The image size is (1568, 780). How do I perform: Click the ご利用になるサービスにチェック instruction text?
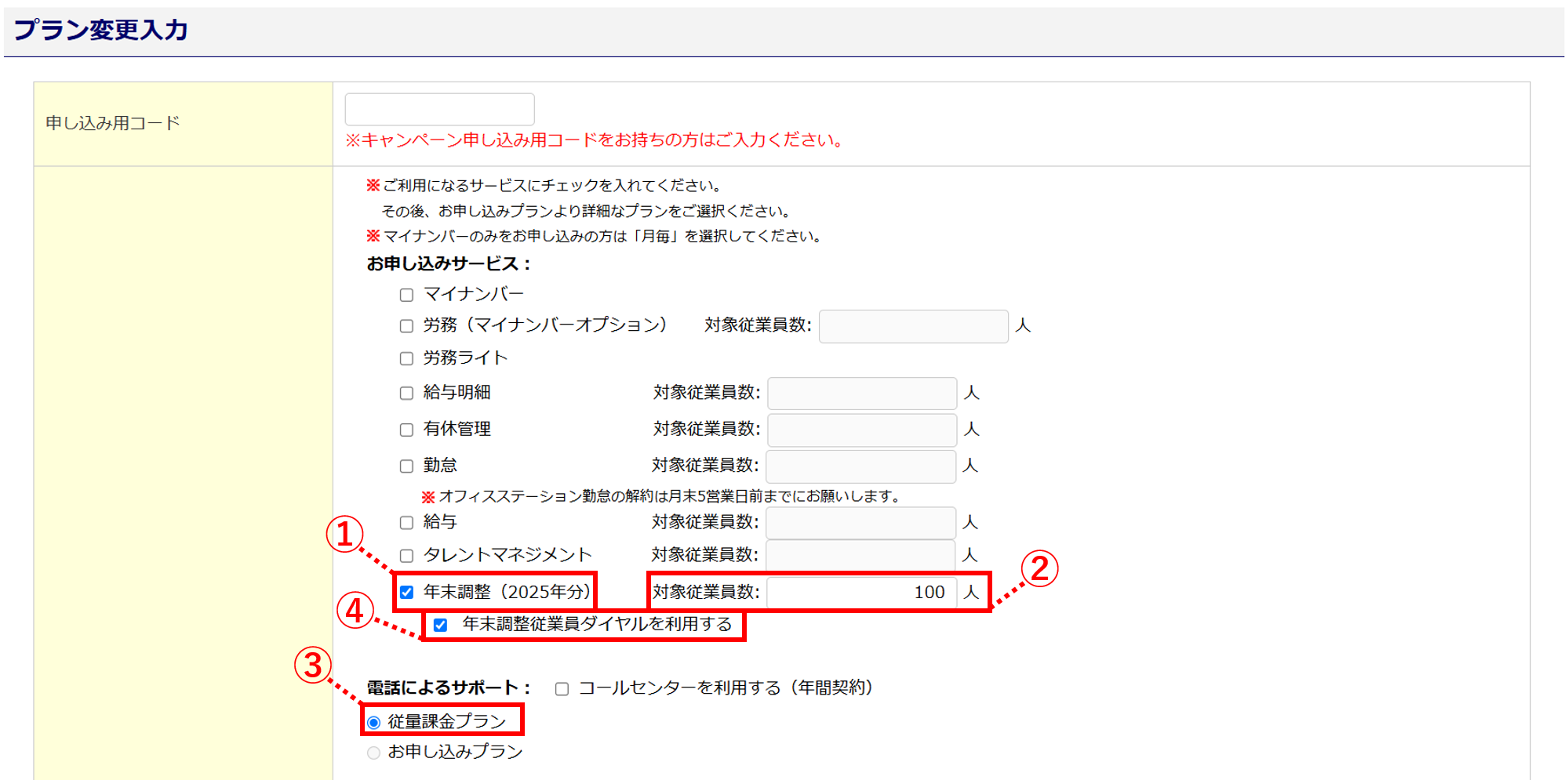[544, 186]
